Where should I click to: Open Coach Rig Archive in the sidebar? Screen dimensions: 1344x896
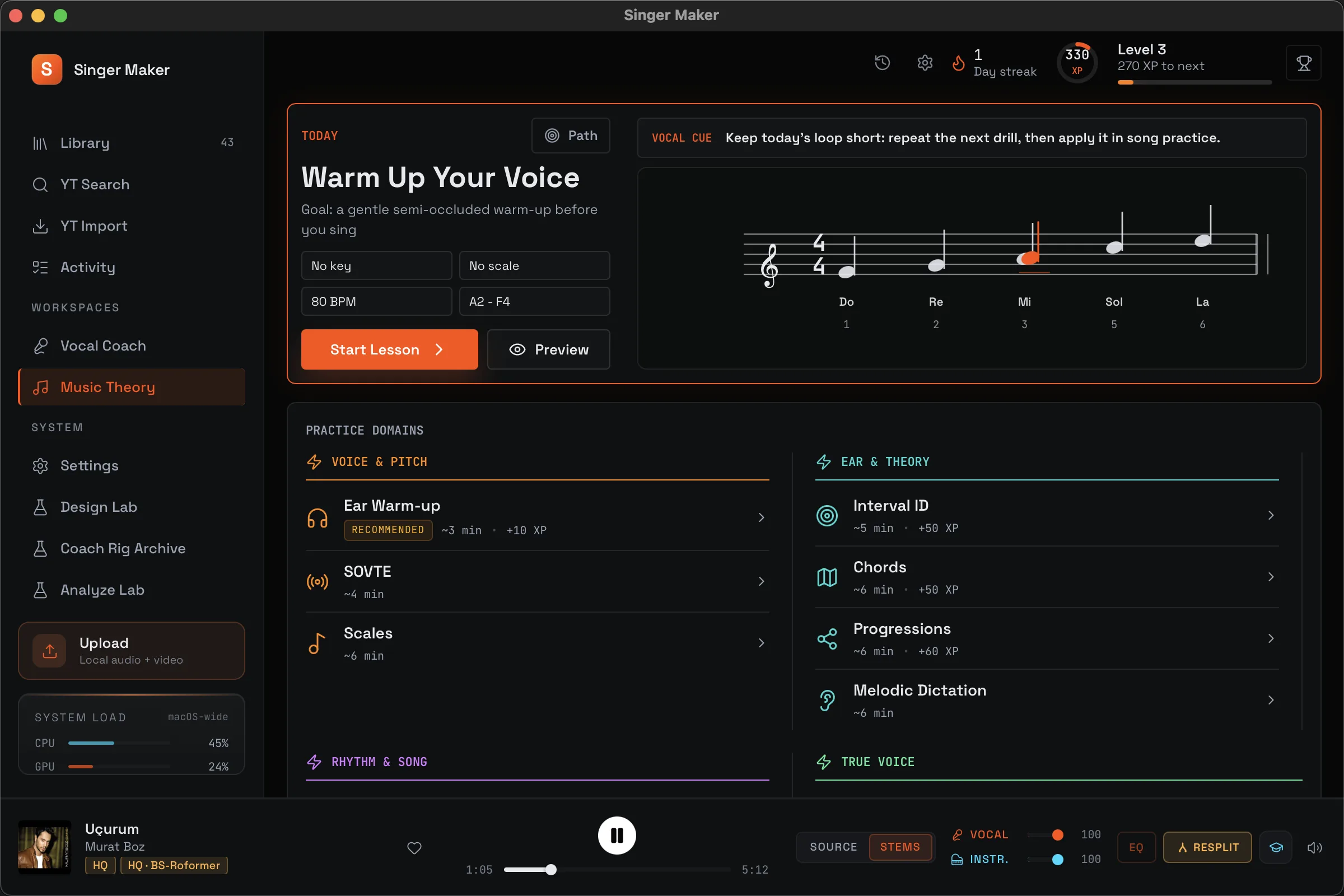132,549
